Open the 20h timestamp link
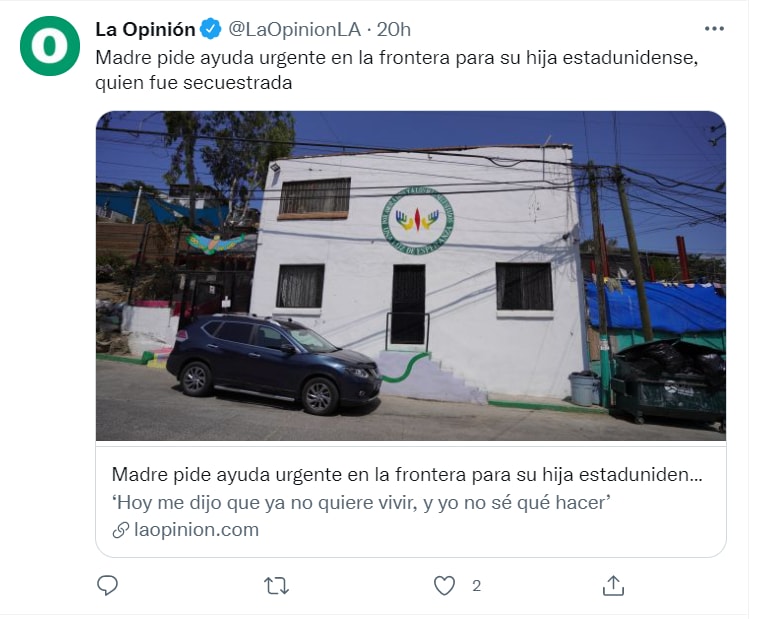 click(393, 29)
